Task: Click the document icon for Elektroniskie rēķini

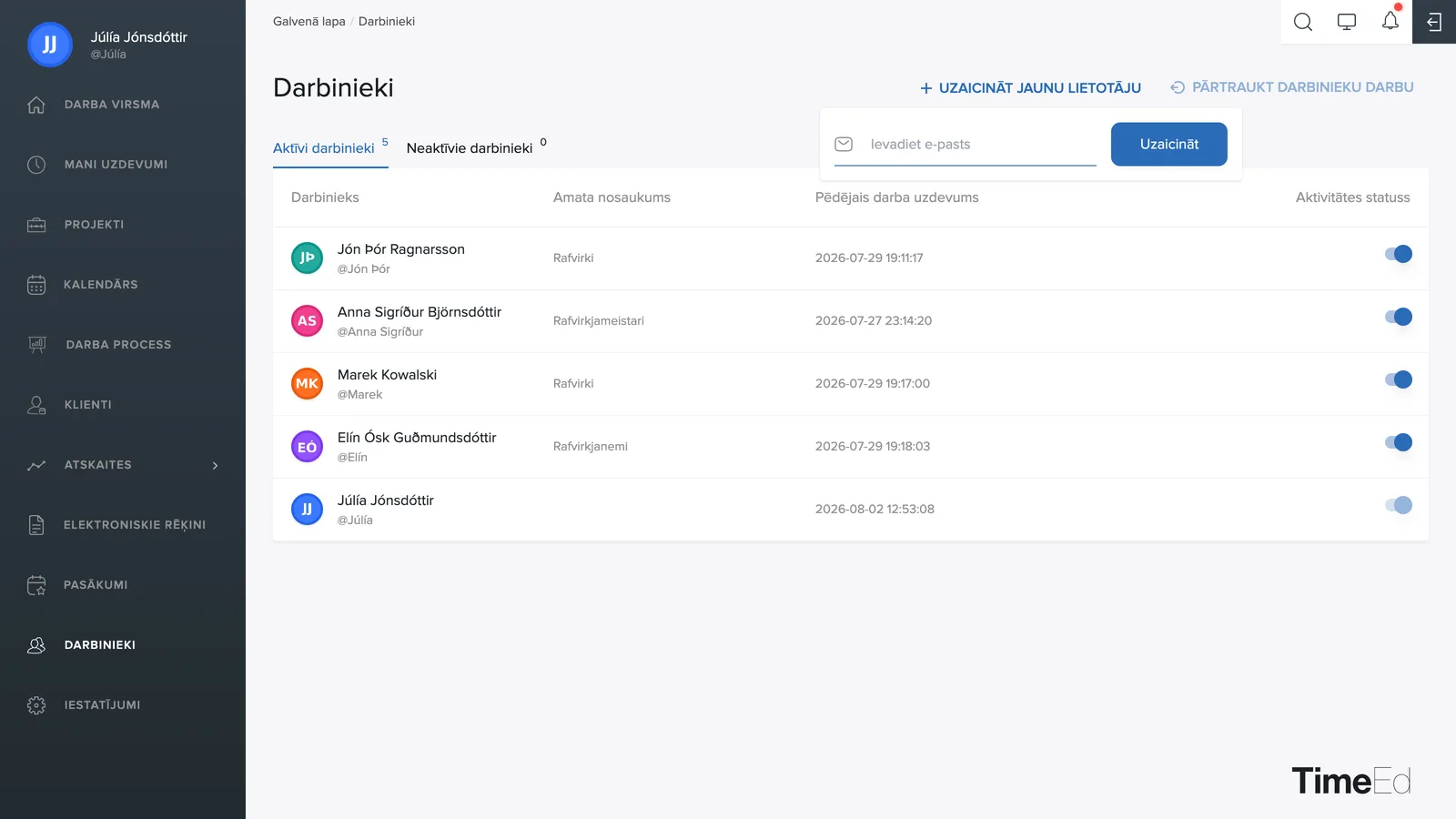Action: pyautogui.click(x=36, y=525)
